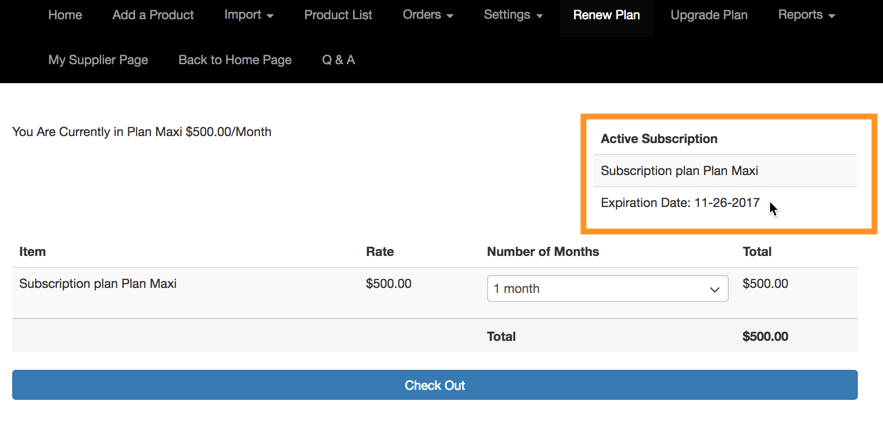Screen dimensions: 883x447
Task: Expand the Reports dropdown menu
Action: (x=806, y=15)
